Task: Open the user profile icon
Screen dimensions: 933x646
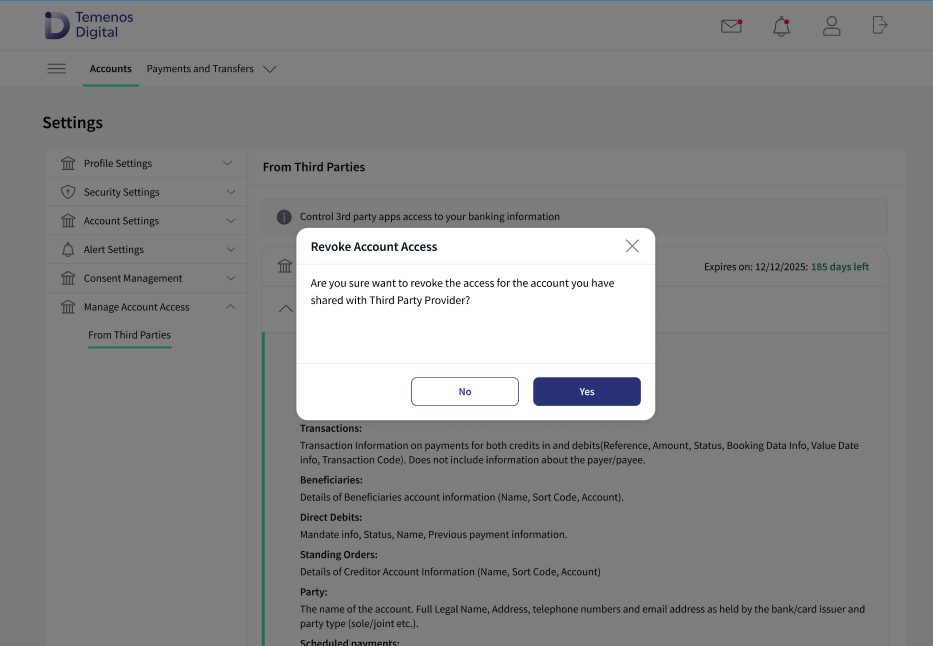Action: [831, 26]
